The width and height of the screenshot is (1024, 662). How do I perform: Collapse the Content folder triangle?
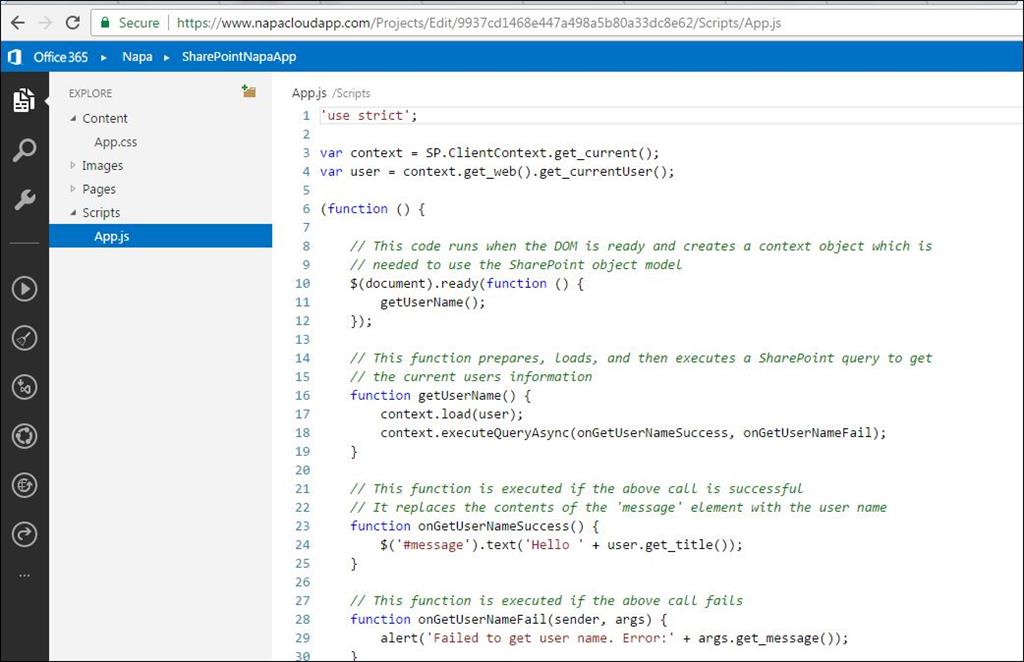click(x=73, y=118)
